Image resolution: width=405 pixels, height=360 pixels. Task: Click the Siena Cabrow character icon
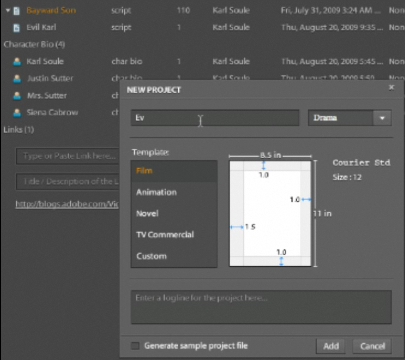(x=17, y=113)
